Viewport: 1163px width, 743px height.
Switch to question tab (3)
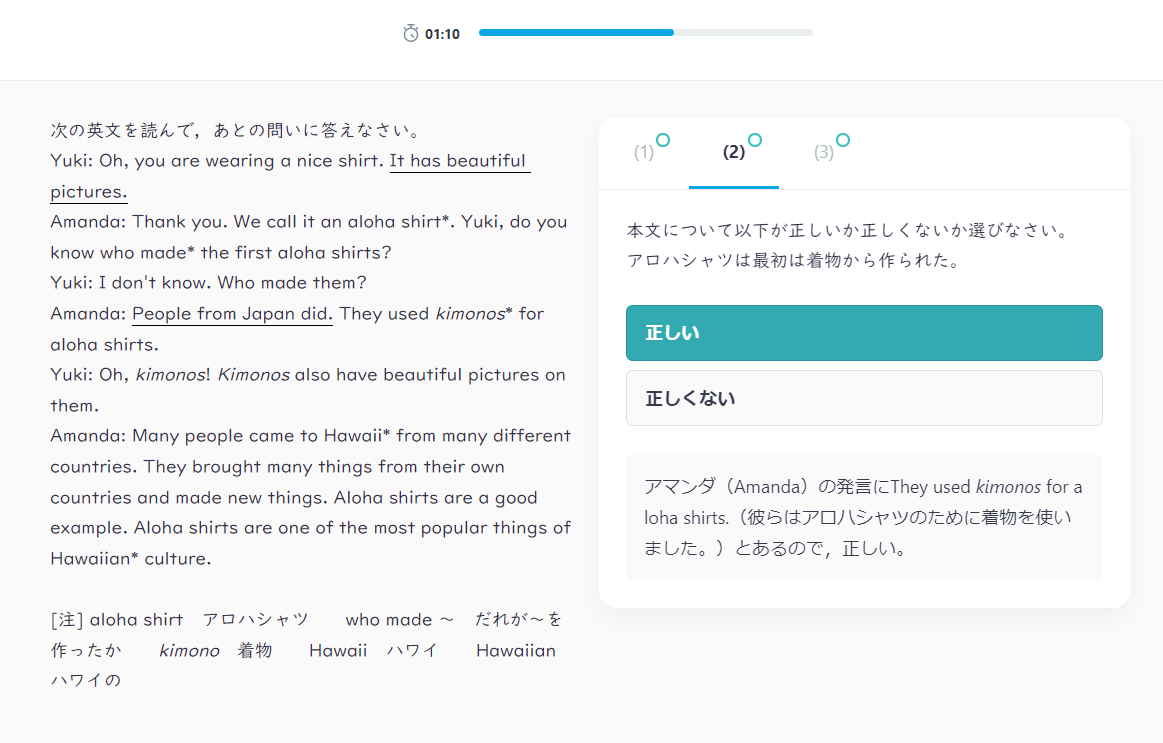click(823, 153)
